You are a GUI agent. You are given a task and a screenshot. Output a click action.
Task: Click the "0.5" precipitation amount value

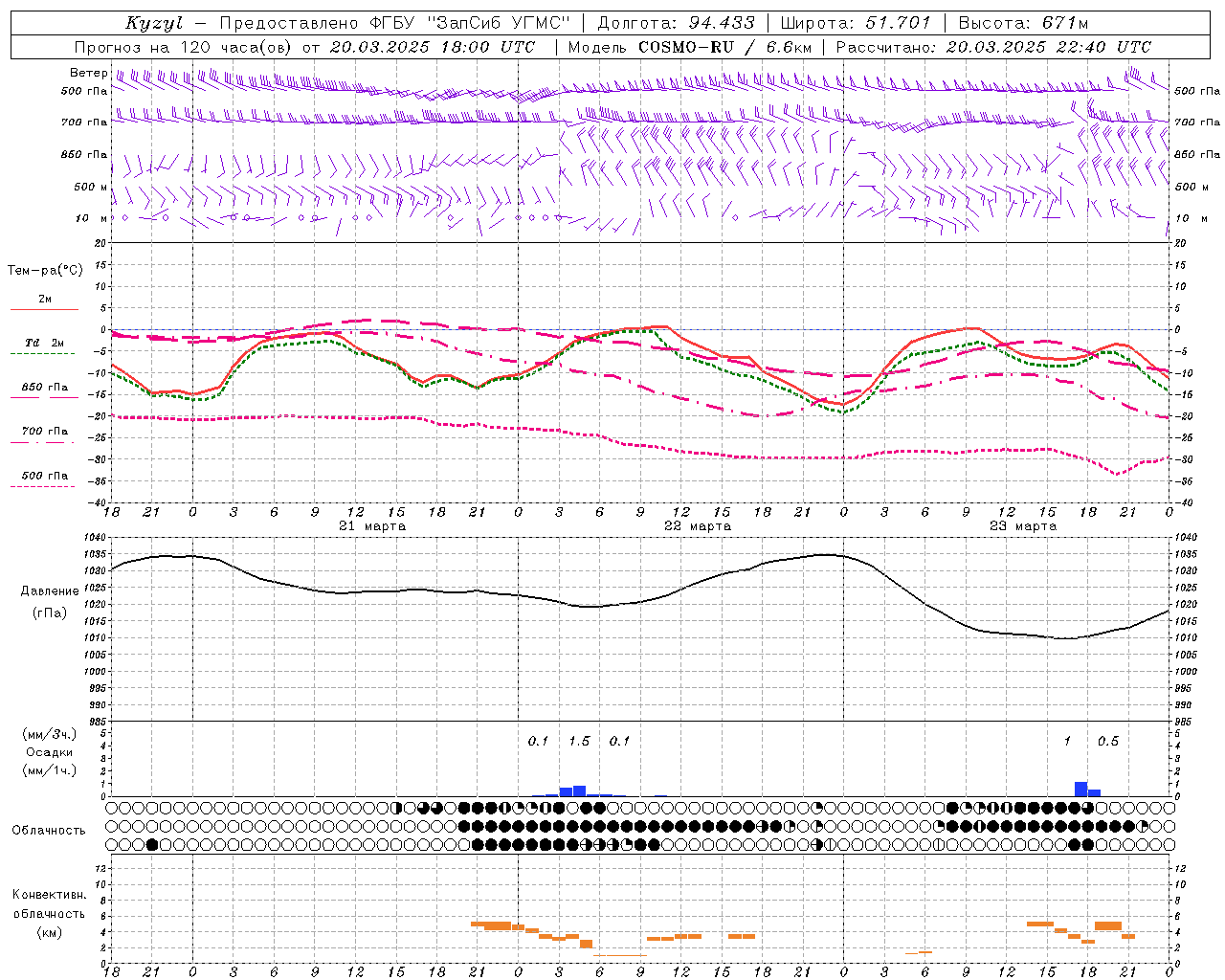(1108, 742)
